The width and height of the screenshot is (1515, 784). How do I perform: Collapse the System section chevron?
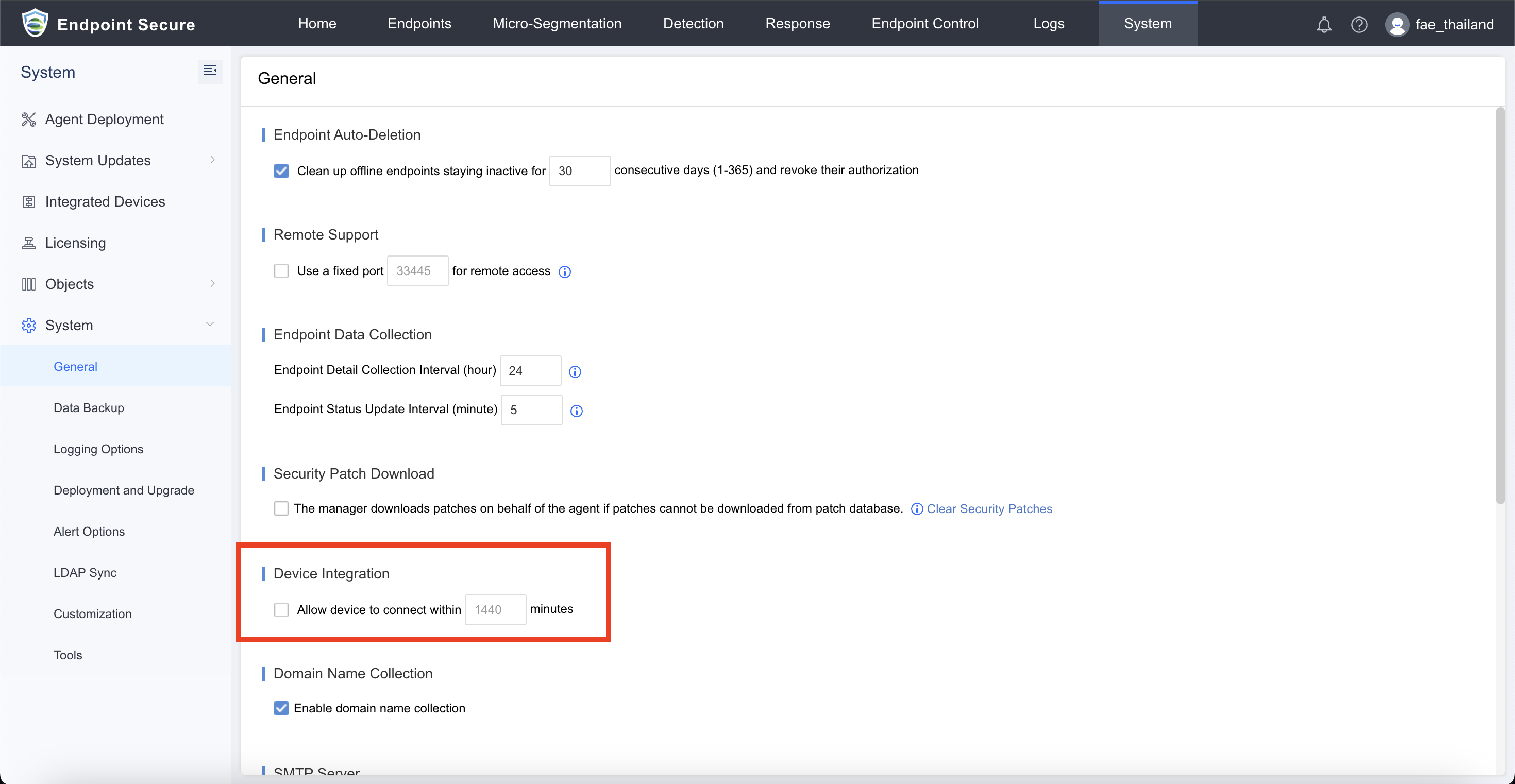click(210, 325)
